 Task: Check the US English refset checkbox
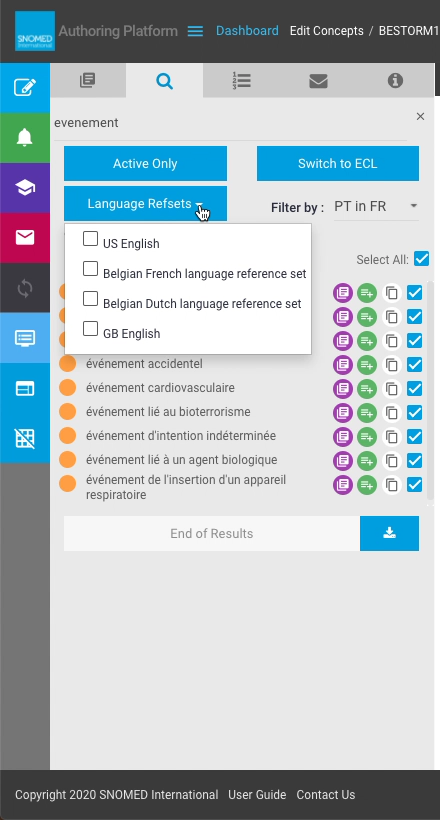pos(91,239)
